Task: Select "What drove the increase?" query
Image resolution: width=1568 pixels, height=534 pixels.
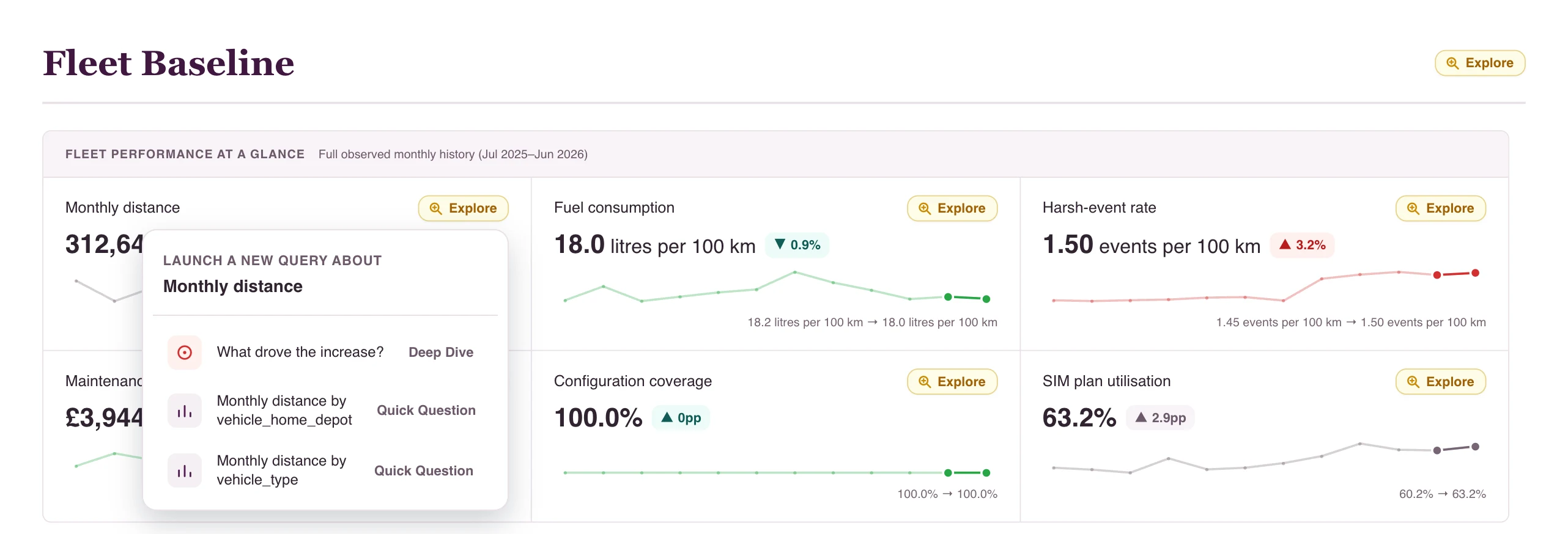Action: click(x=325, y=353)
